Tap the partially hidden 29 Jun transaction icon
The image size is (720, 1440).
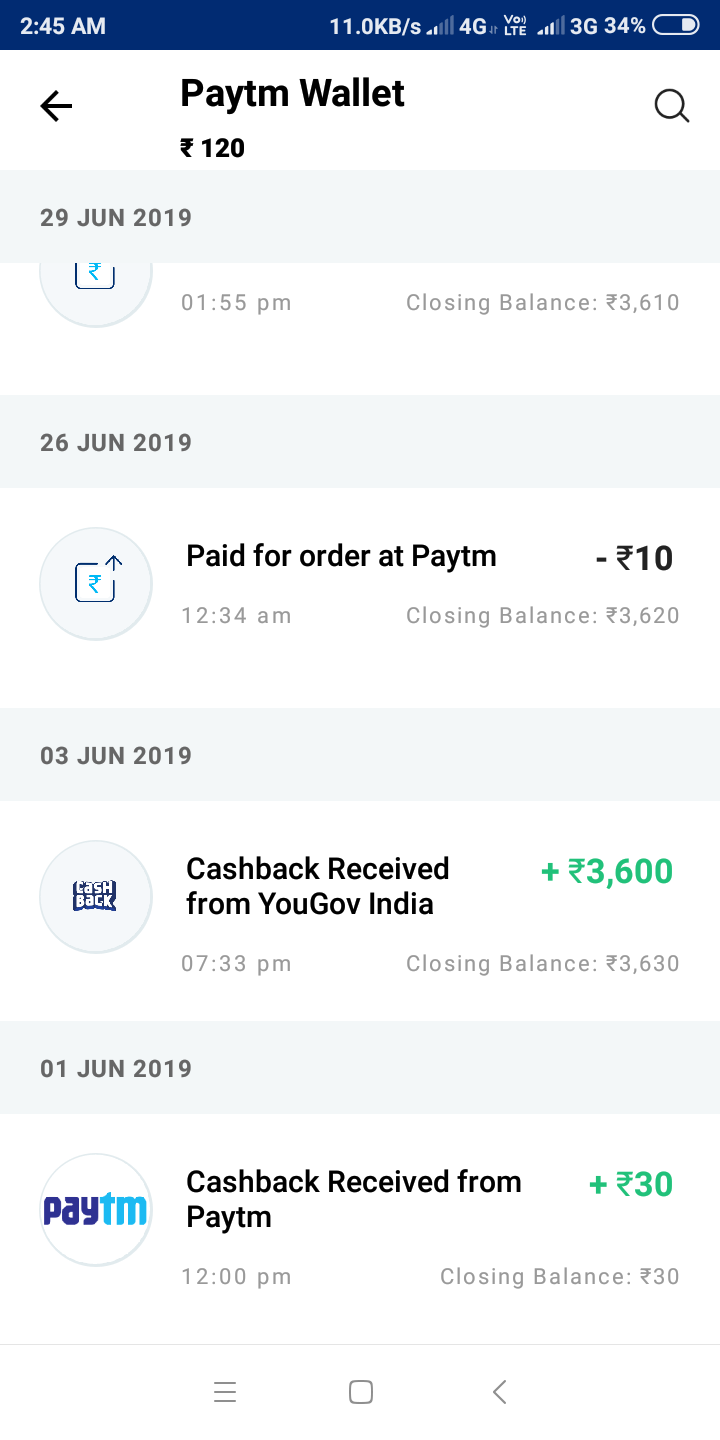pos(96,284)
